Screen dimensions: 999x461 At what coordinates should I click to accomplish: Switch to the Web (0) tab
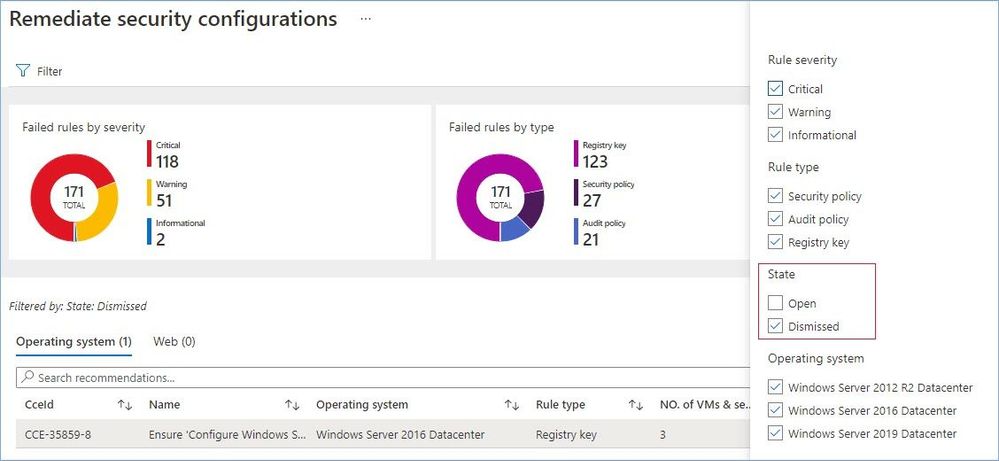click(174, 342)
